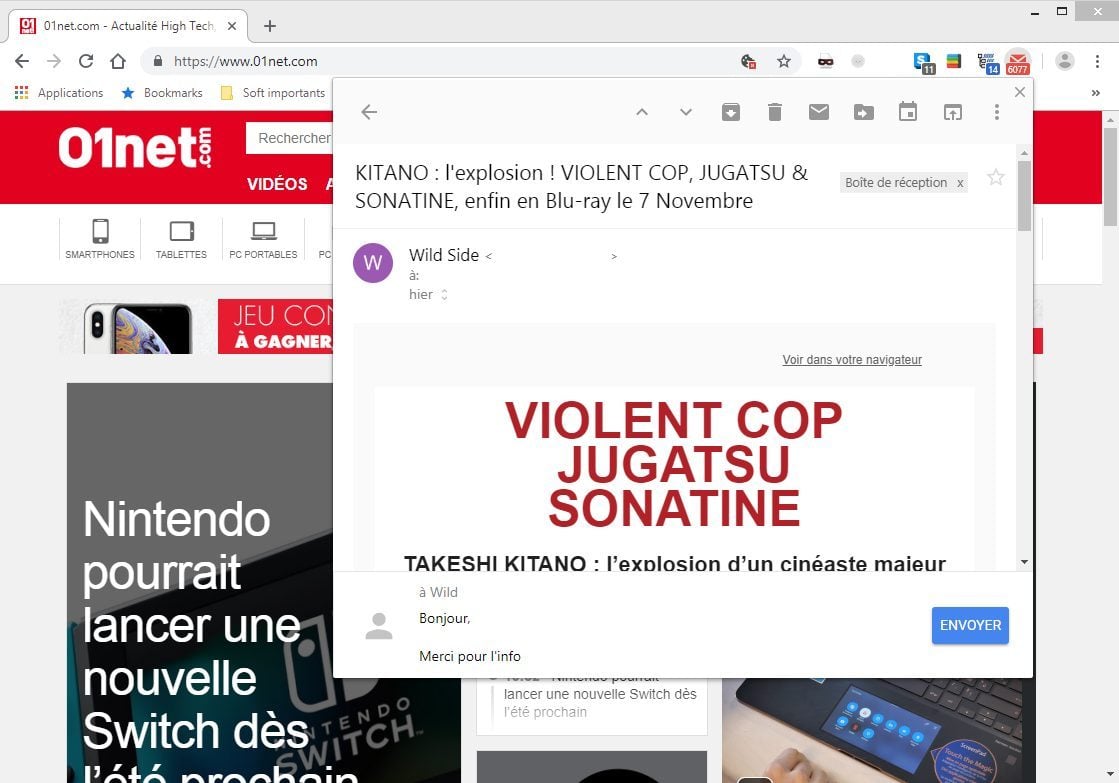
Task: Delete this email with the trash icon
Action: [775, 112]
